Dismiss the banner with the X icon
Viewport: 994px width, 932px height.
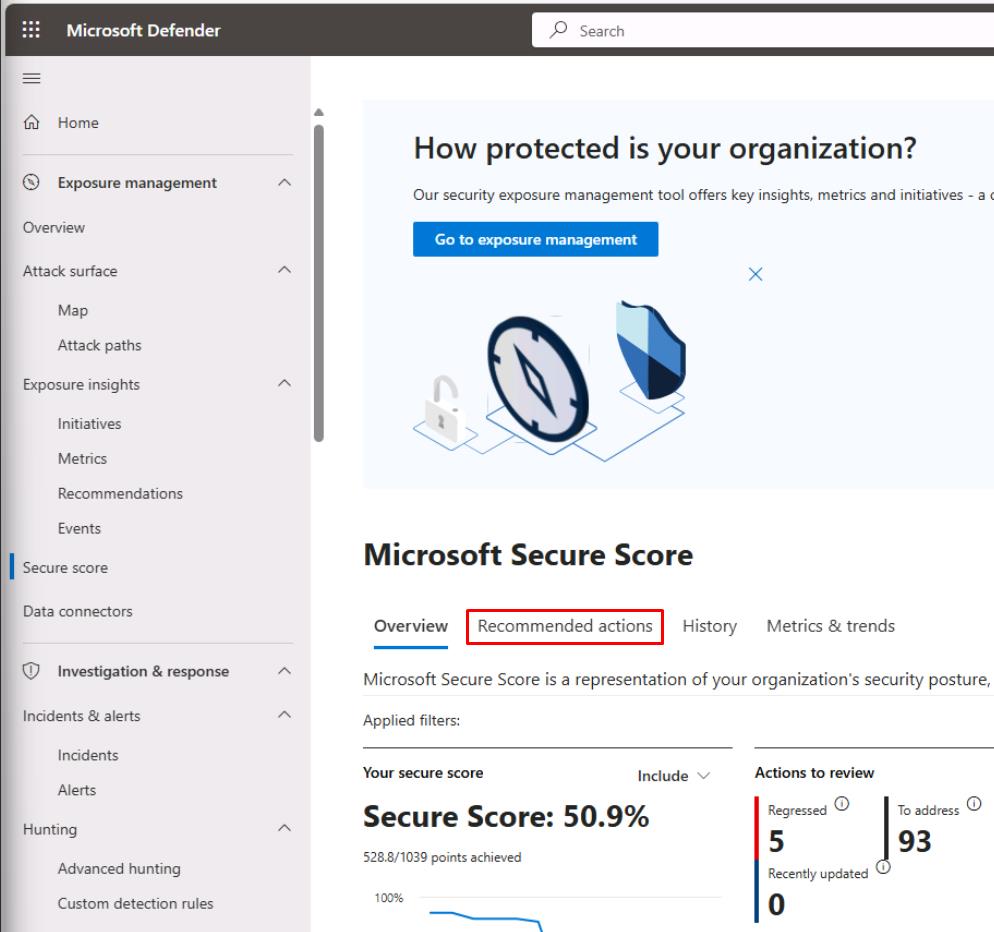[756, 274]
